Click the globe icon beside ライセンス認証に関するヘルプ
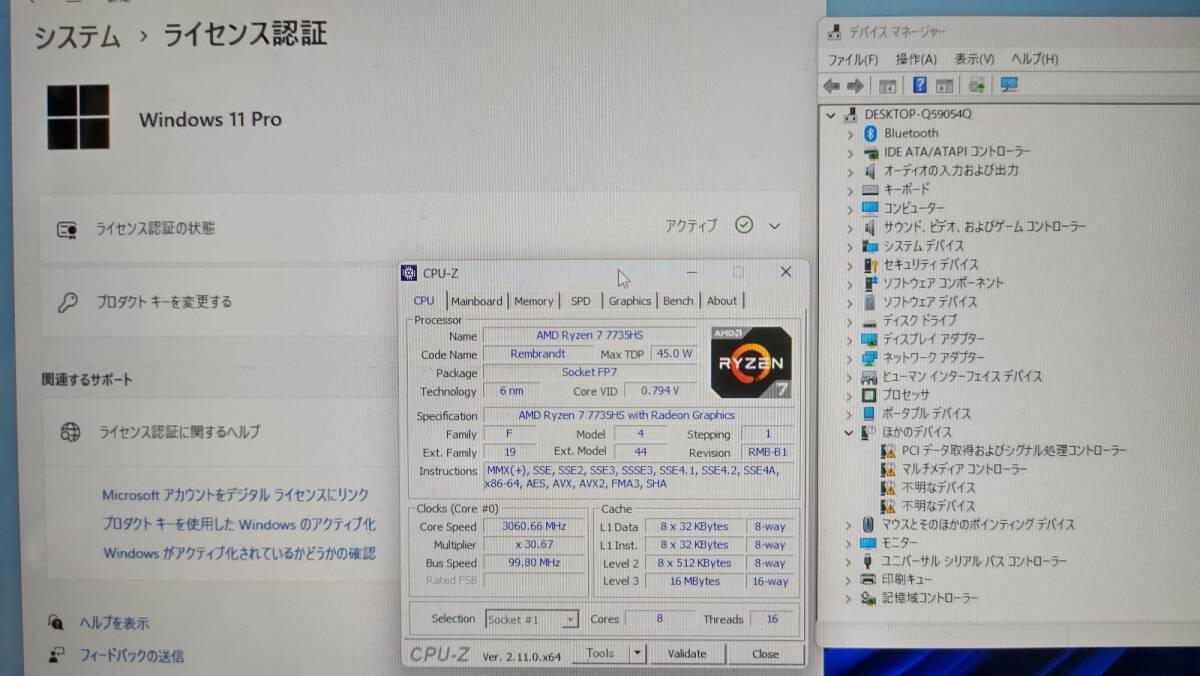Screen dimensions: 1200x676 coord(70,432)
